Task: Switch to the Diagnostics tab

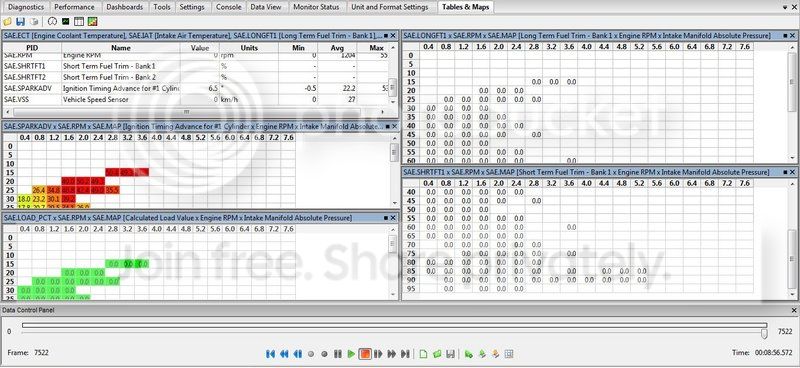Action: click(x=26, y=7)
